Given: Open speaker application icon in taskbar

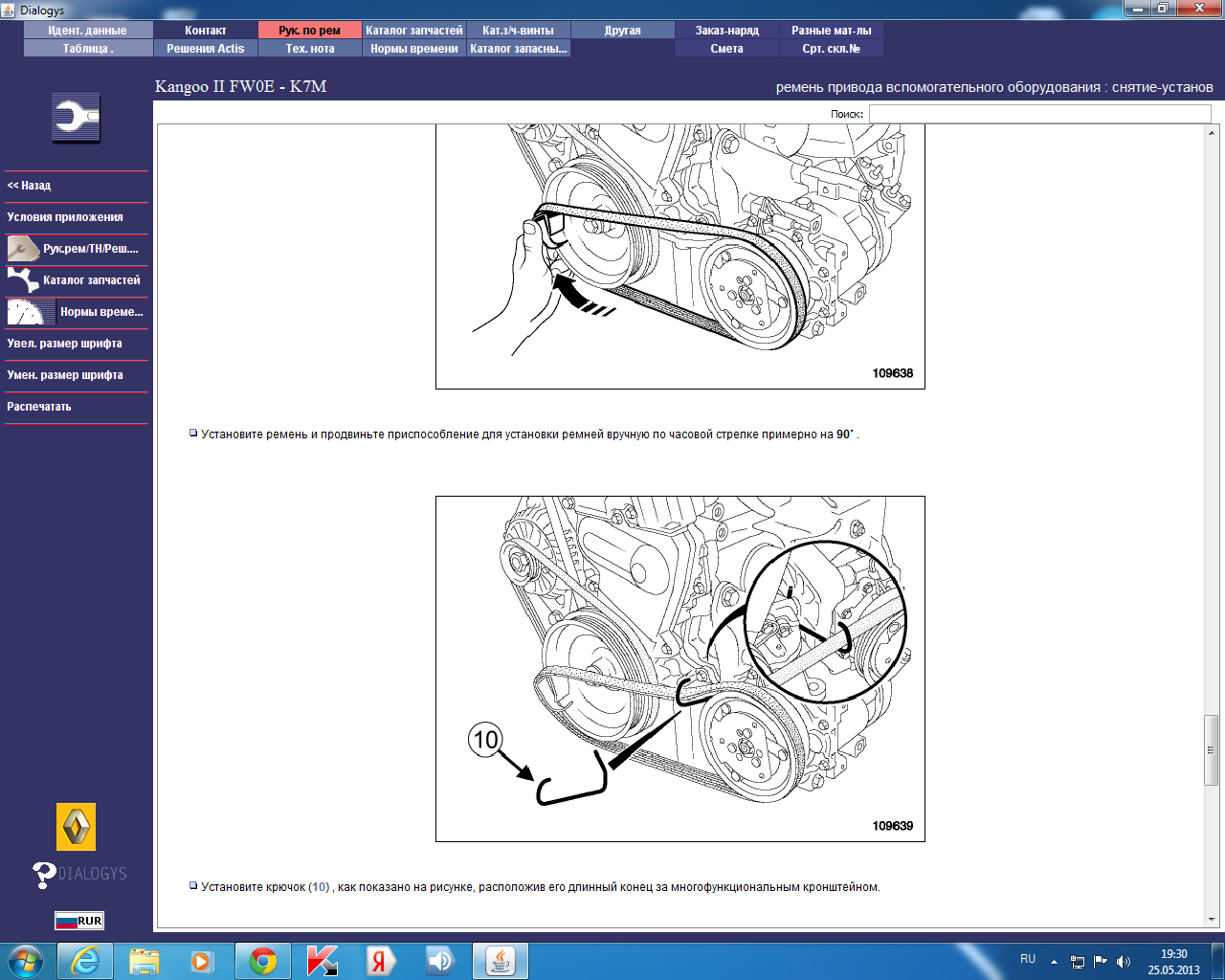Looking at the screenshot, I should 440,961.
